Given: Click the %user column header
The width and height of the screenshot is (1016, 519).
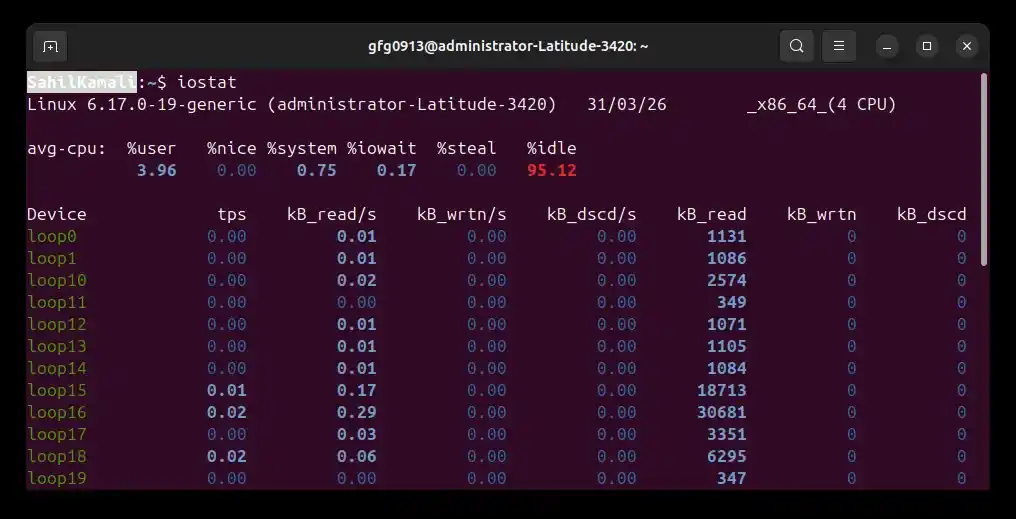Looking at the screenshot, I should coord(152,148).
